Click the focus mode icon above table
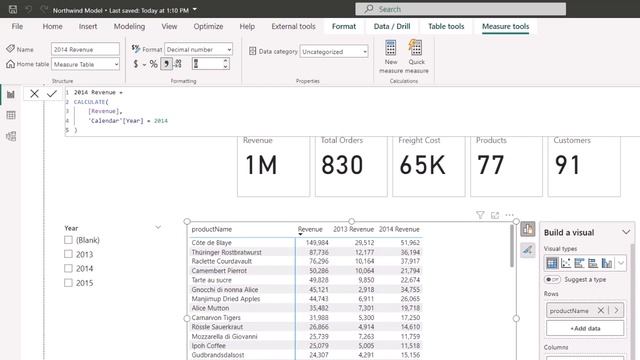This screenshot has height=360, width=640. click(495, 215)
